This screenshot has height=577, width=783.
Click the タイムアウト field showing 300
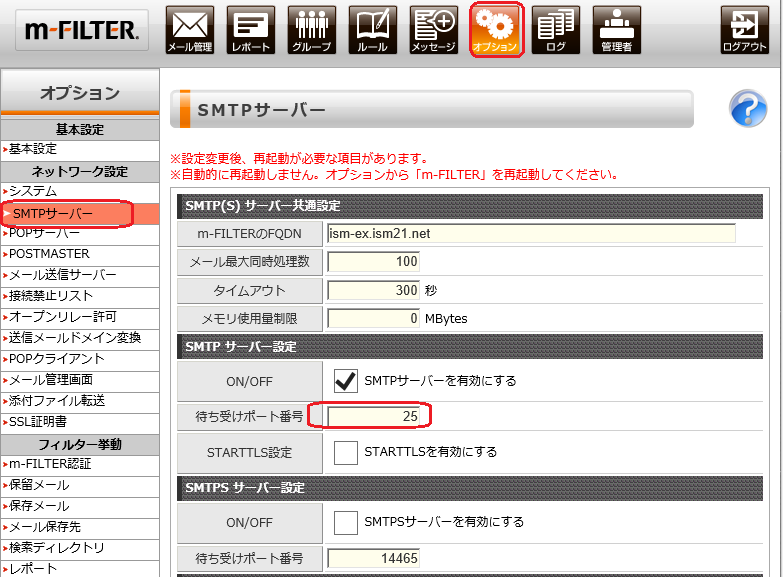point(373,290)
